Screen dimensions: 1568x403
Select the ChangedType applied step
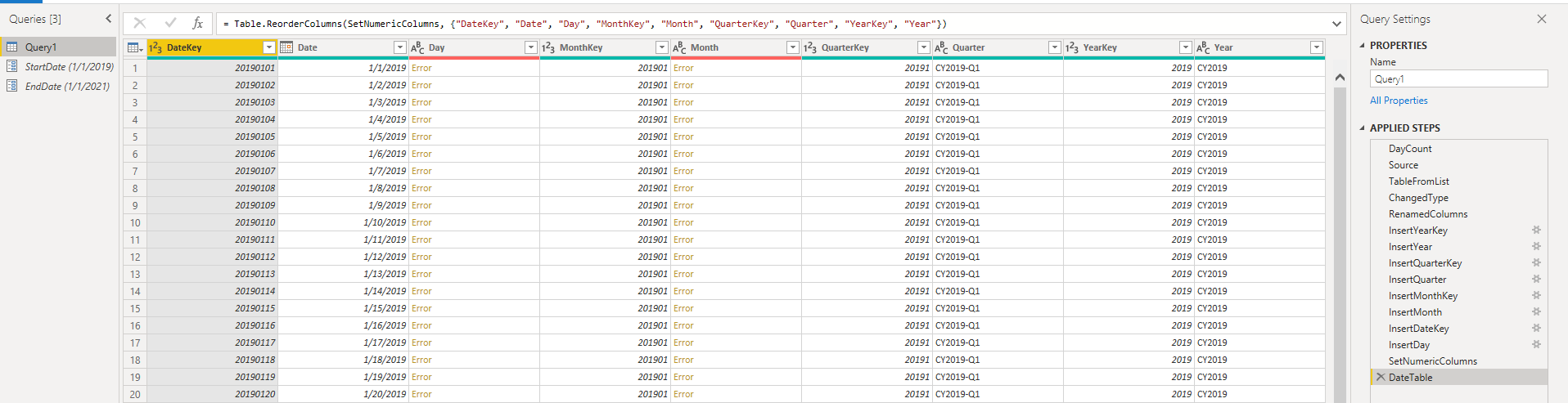tap(1459, 198)
